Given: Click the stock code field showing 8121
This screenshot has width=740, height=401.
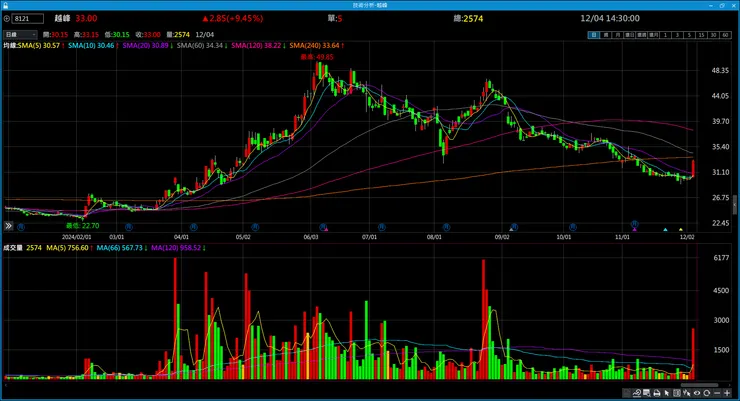Looking at the screenshot, I should 27,18.
